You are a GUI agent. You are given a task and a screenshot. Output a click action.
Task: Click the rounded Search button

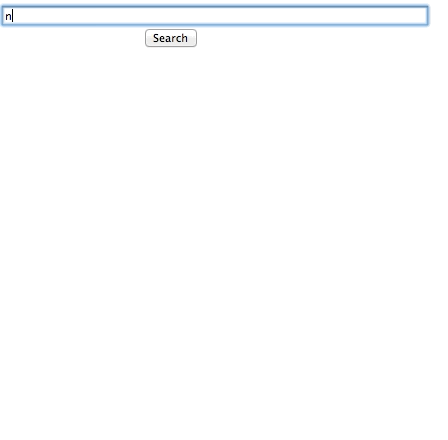pyautogui.click(x=171, y=38)
